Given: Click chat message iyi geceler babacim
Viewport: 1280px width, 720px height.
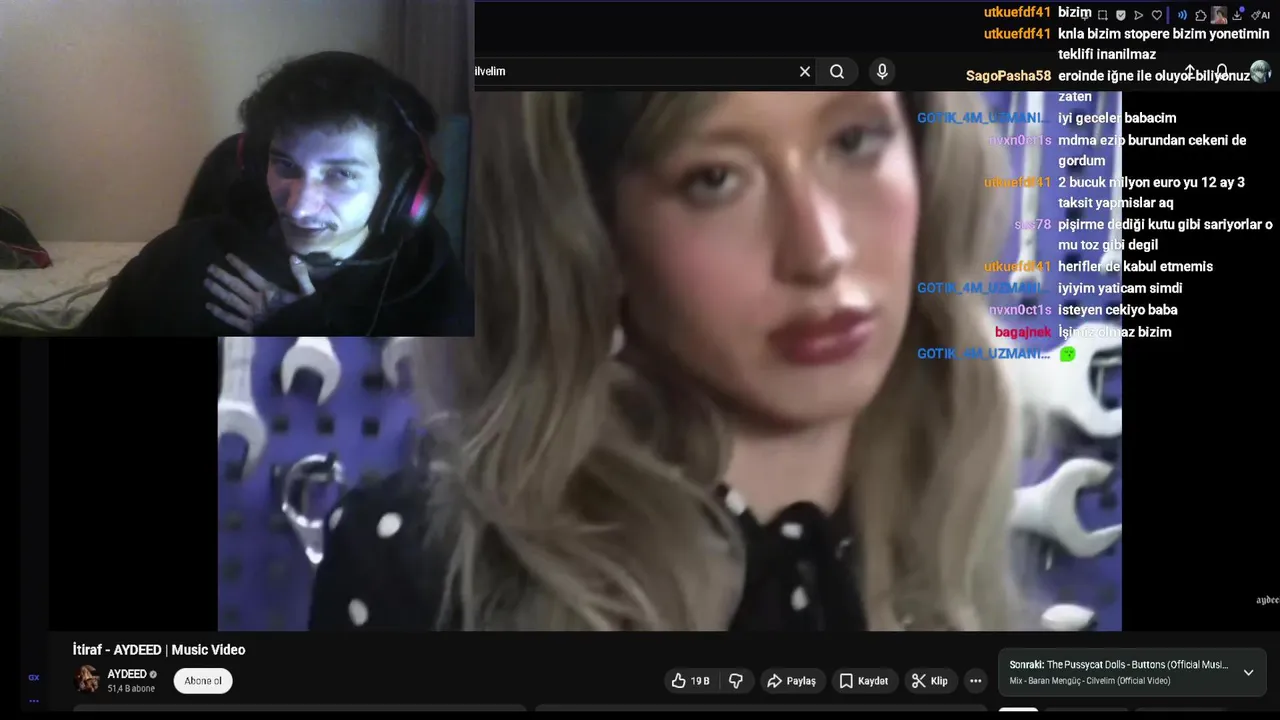Looking at the screenshot, I should coord(1117,118).
